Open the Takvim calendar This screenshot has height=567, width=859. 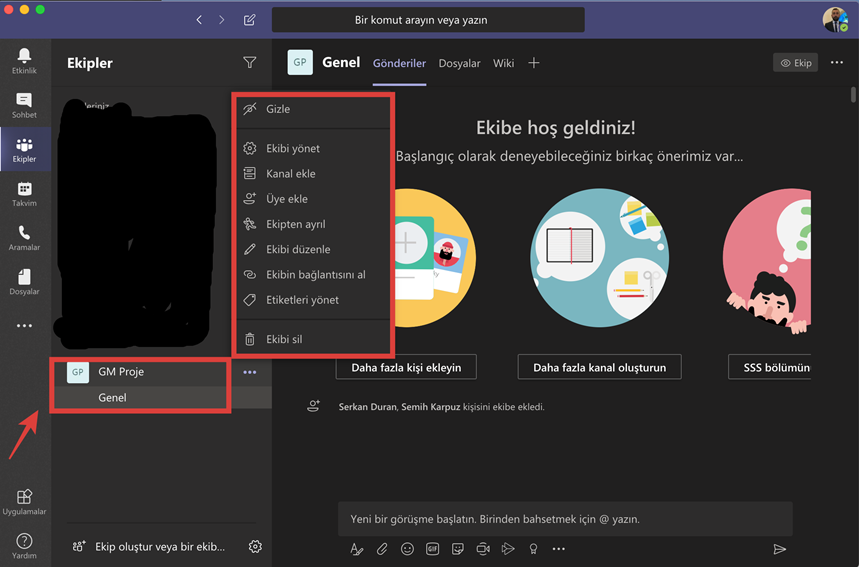tap(24, 194)
